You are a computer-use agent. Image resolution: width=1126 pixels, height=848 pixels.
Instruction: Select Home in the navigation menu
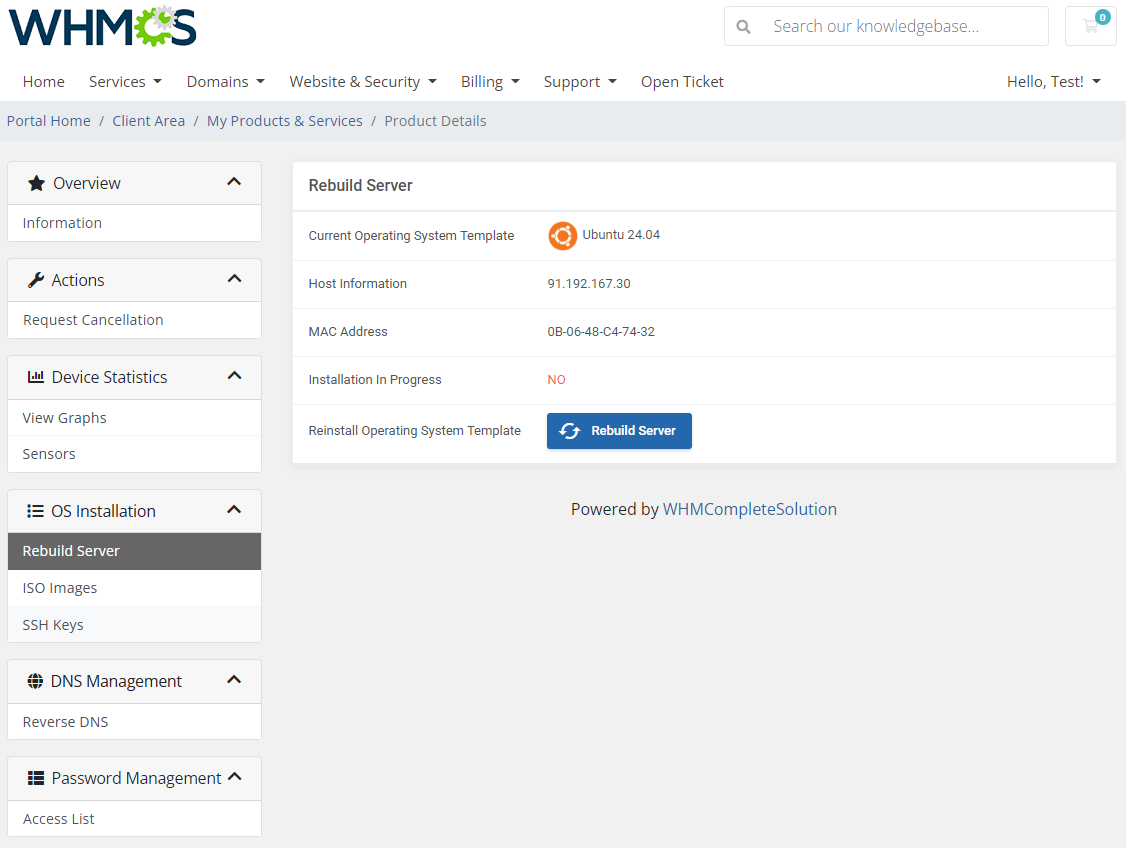43,81
